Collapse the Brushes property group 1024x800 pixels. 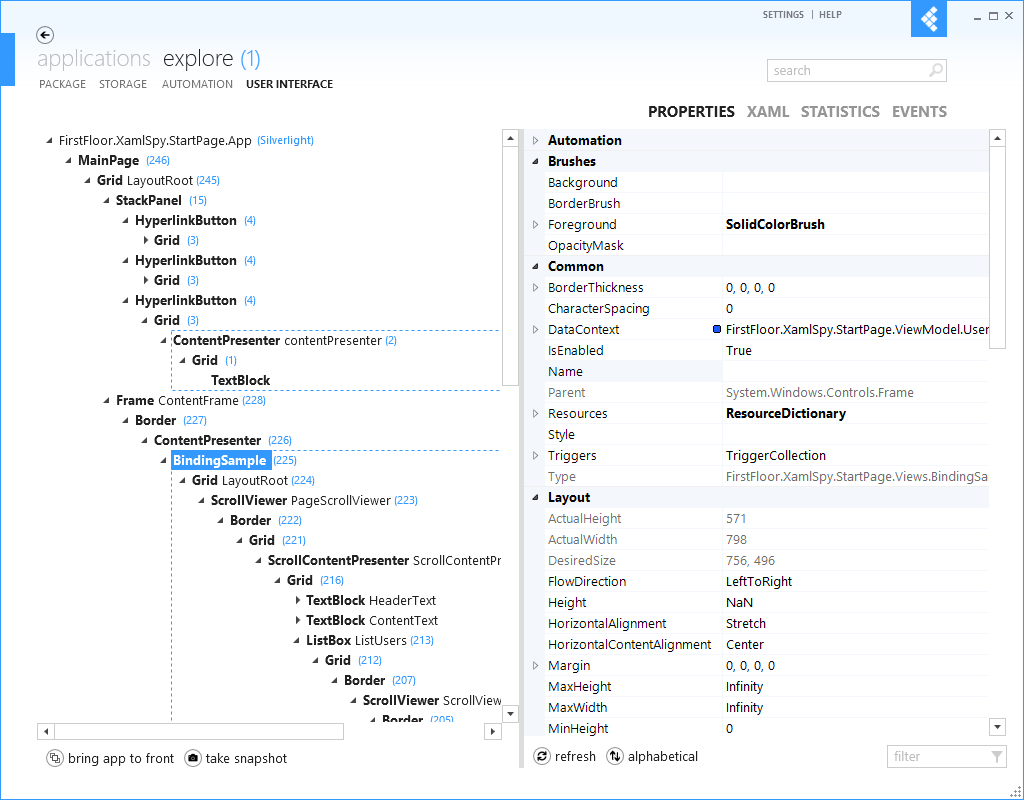pyautogui.click(x=536, y=161)
